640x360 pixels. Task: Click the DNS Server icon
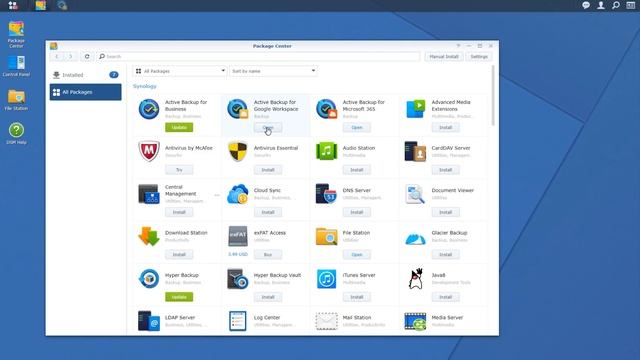(x=326, y=194)
